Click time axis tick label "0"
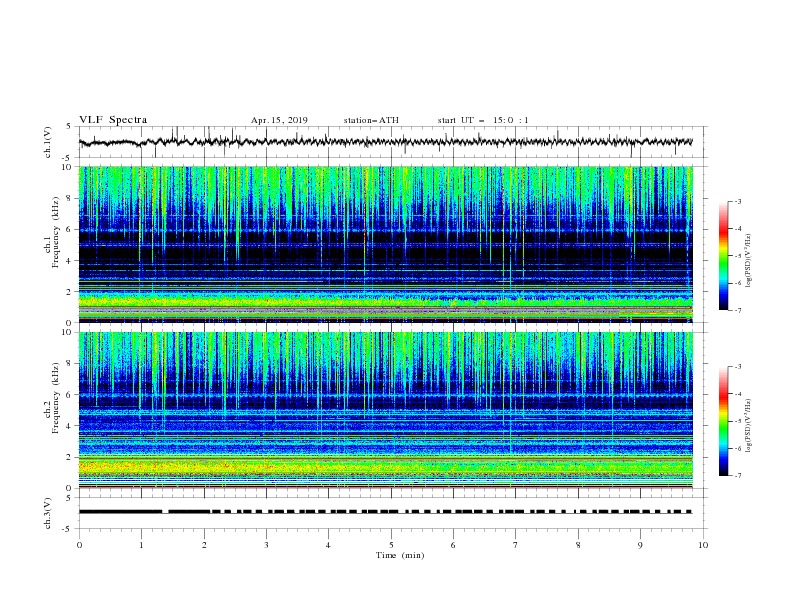Image resolution: width=792 pixels, height=612 pixels. pyautogui.click(x=79, y=545)
